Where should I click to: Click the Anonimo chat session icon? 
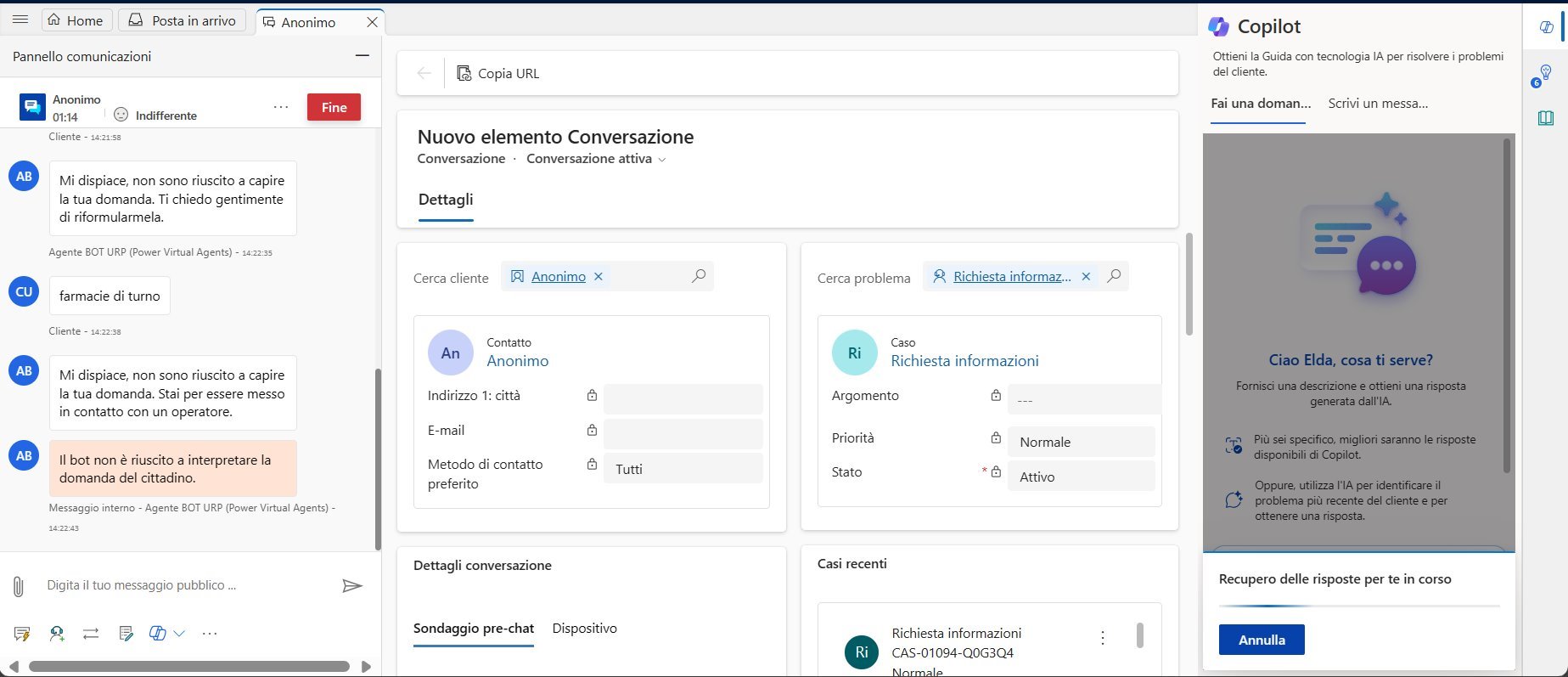click(32, 107)
